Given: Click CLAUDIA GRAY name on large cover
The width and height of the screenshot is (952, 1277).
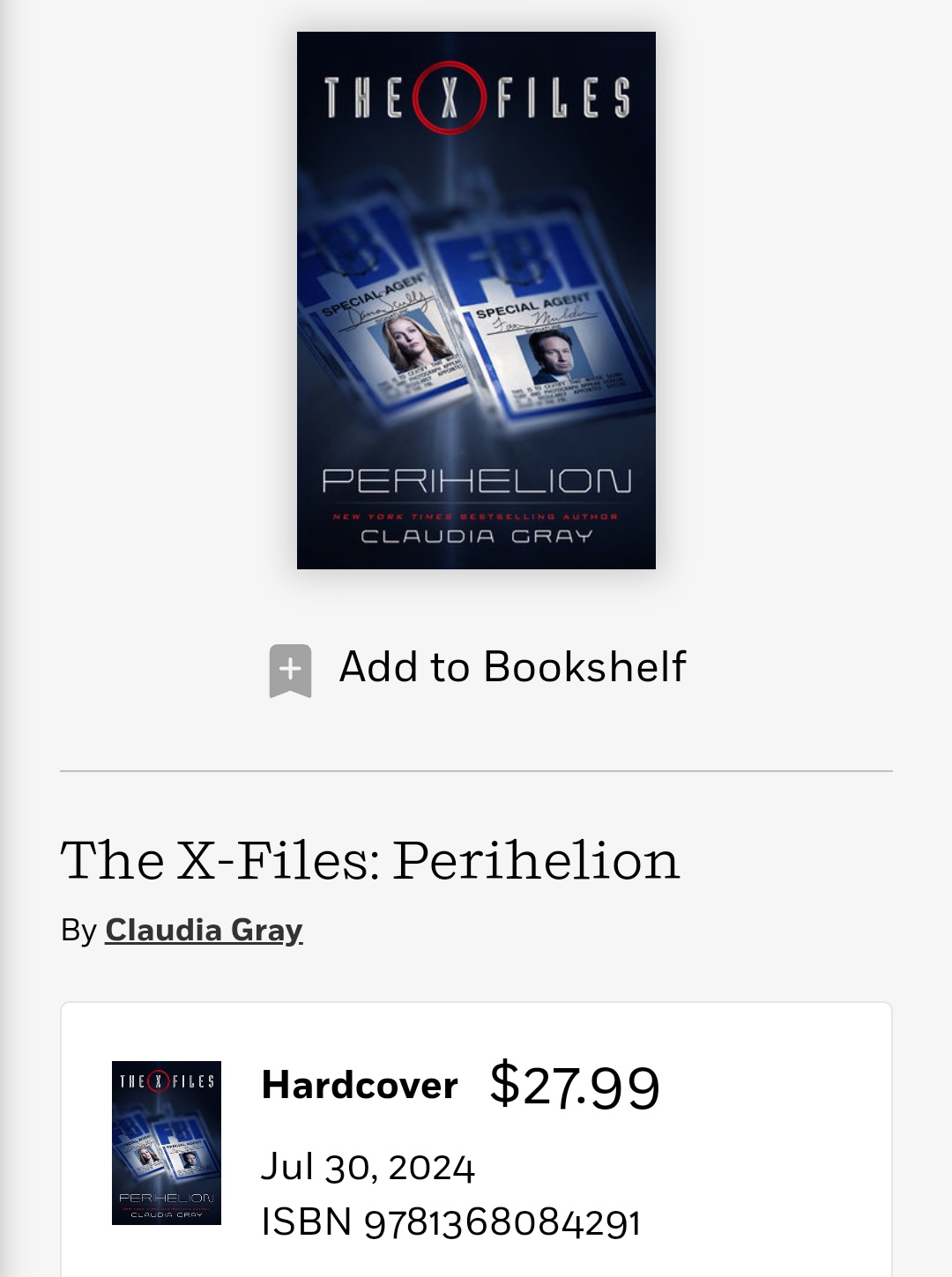Looking at the screenshot, I should point(476,536).
